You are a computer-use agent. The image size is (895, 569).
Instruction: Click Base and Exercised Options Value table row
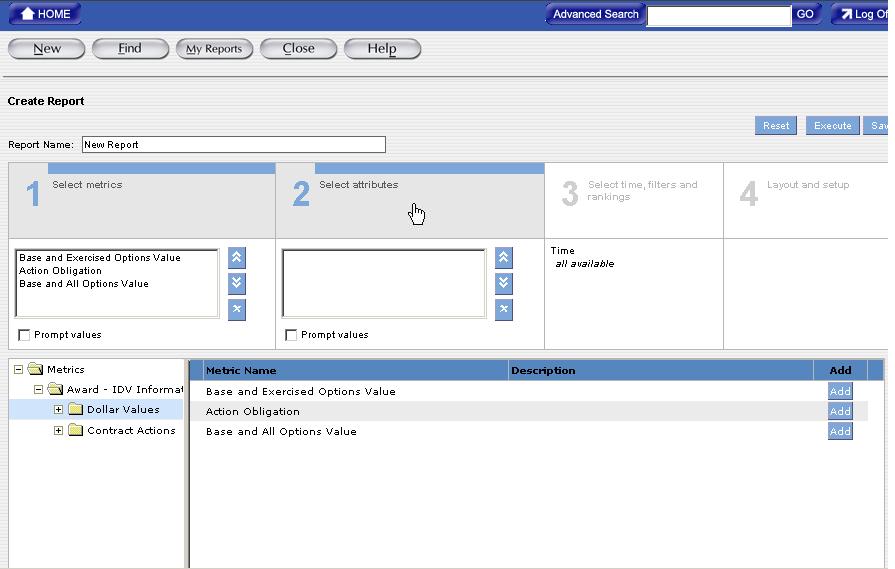tap(528, 391)
